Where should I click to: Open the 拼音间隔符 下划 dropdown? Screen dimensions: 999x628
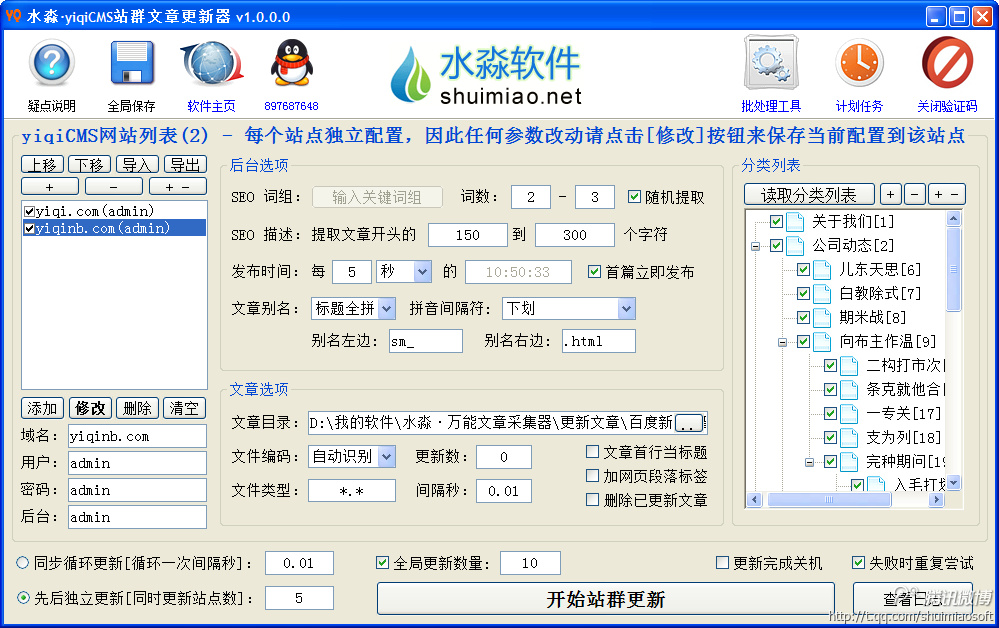tap(626, 309)
